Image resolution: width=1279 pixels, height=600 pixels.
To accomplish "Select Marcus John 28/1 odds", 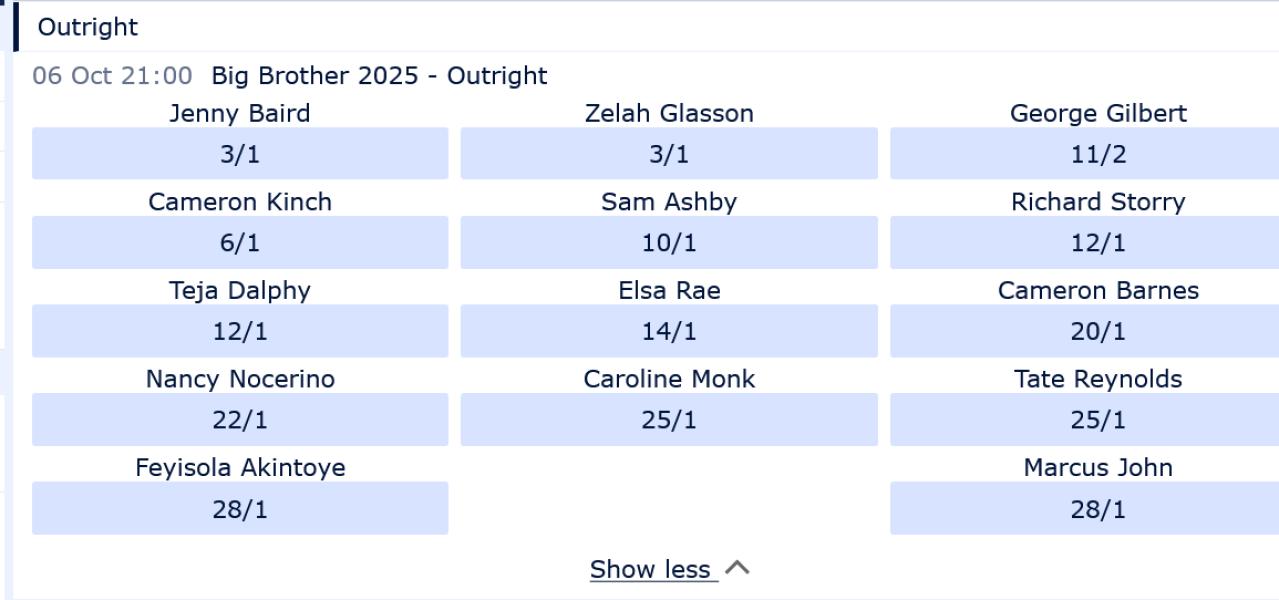I will [1097, 509].
